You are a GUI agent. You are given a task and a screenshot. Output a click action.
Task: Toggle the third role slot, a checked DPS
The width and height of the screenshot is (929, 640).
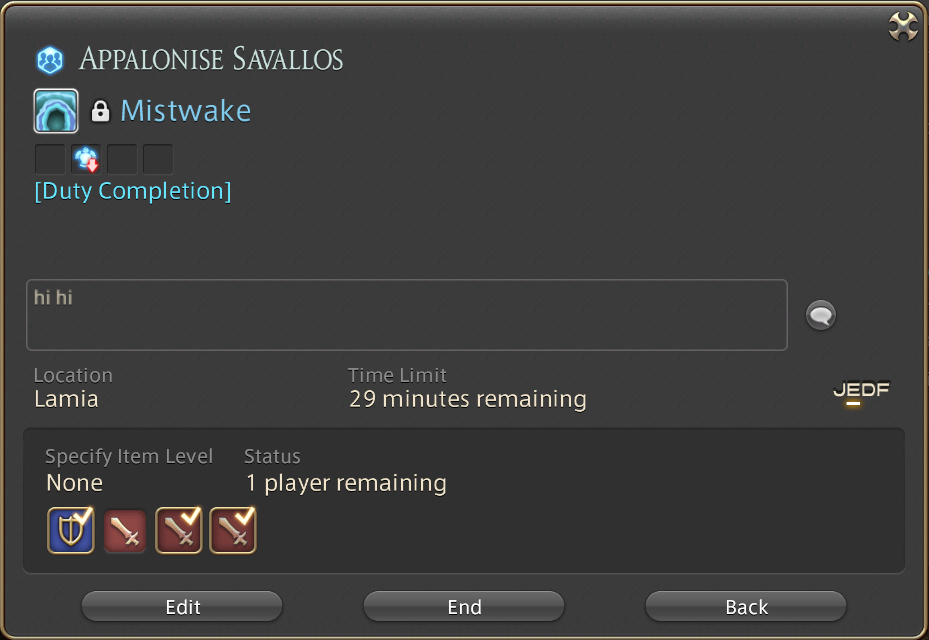click(178, 530)
